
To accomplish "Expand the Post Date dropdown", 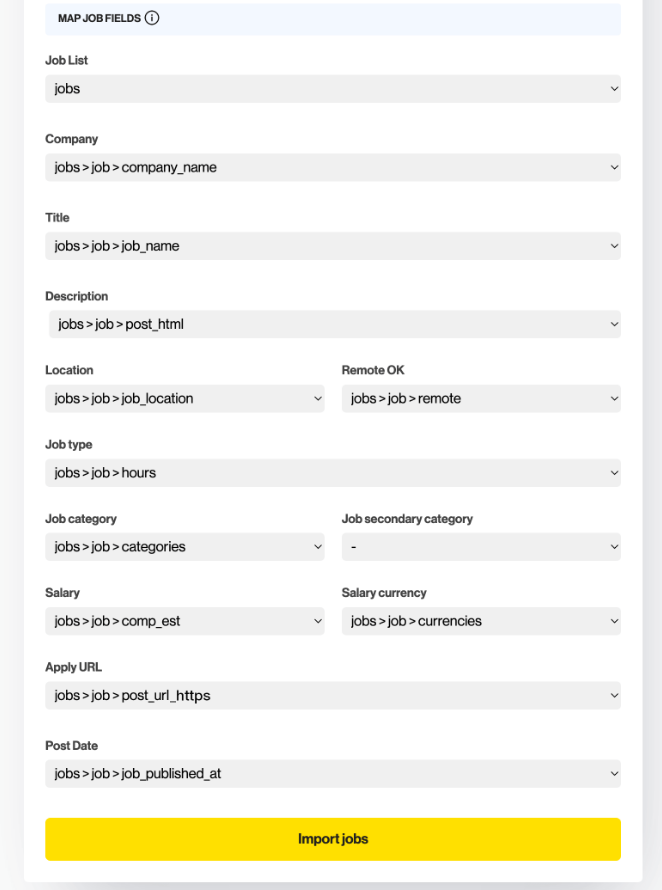I will tap(333, 774).
